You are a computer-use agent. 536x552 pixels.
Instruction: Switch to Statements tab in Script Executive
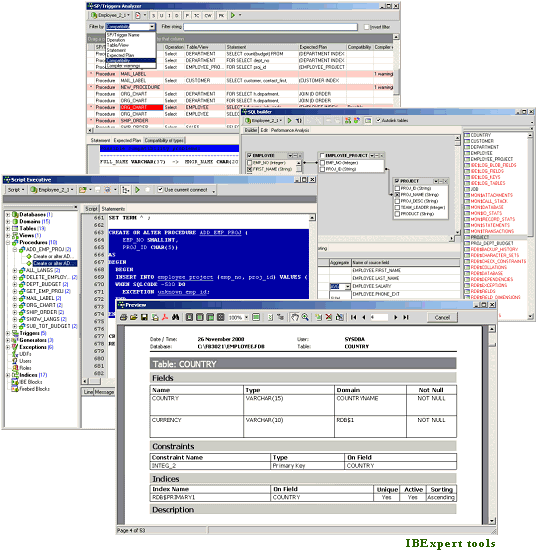click(x=113, y=209)
